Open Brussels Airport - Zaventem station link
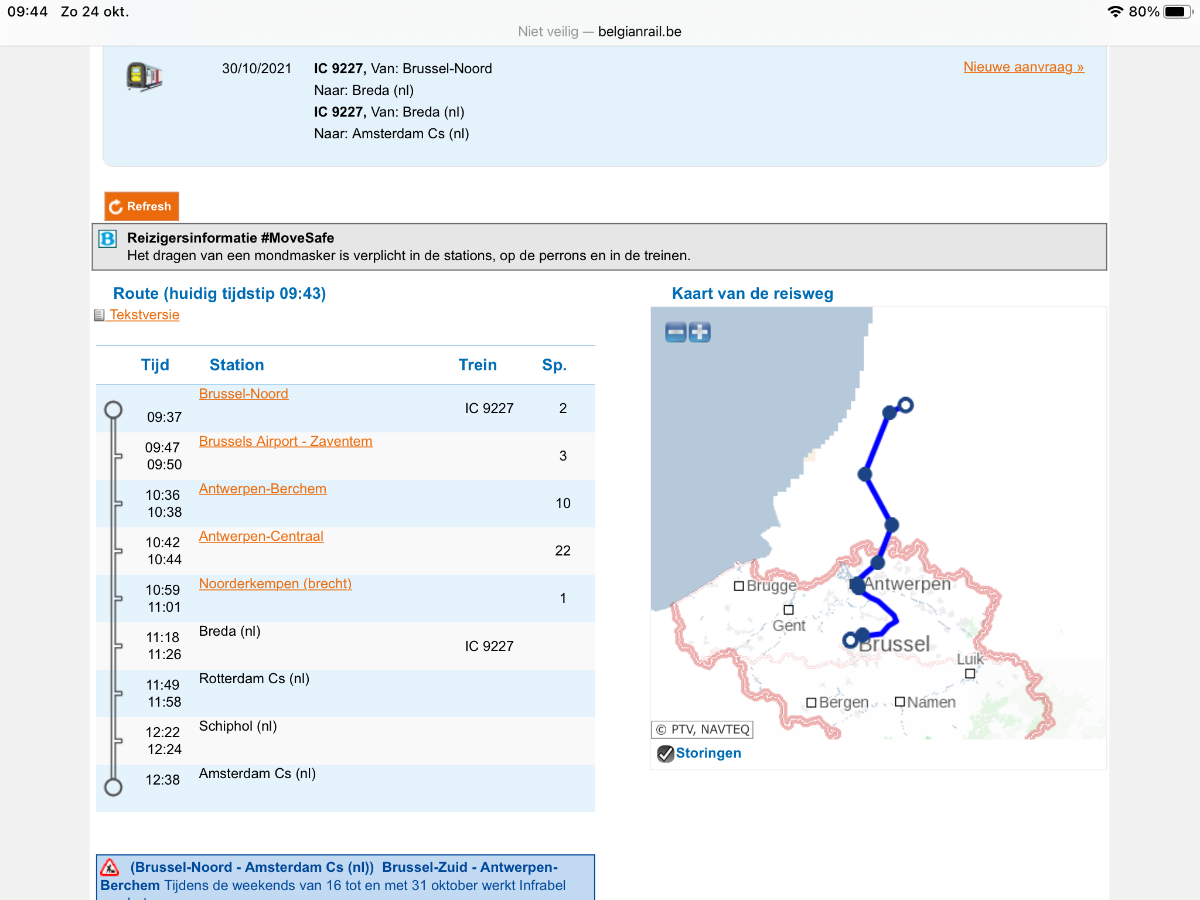This screenshot has height=900, width=1200. 285,441
